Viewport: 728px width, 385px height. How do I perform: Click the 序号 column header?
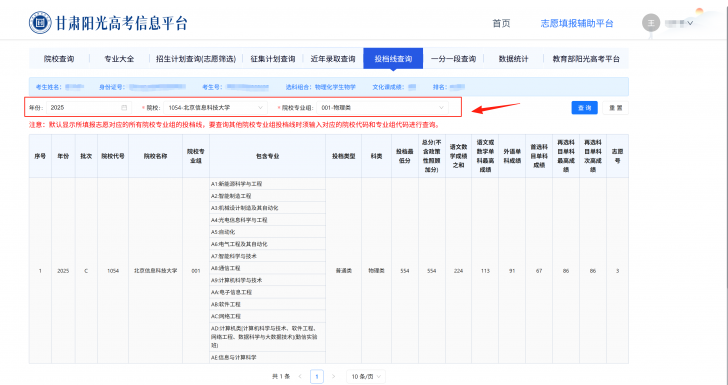[40, 156]
